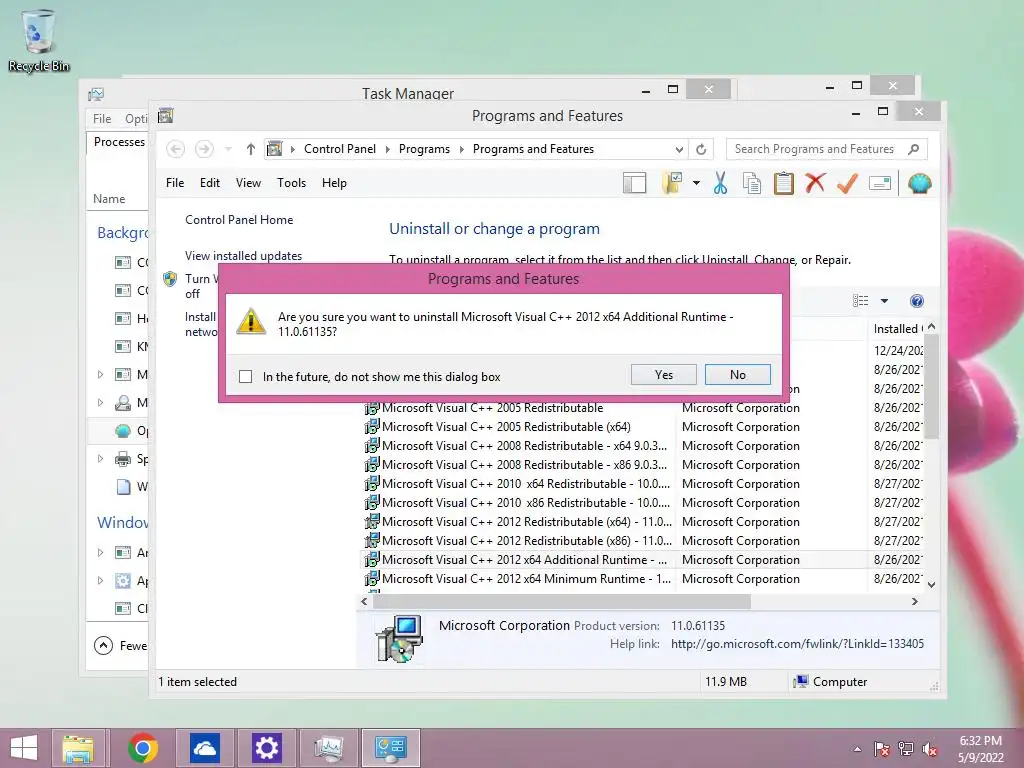
Task: Click the Paste clipboard toolbar icon
Action: (x=783, y=184)
